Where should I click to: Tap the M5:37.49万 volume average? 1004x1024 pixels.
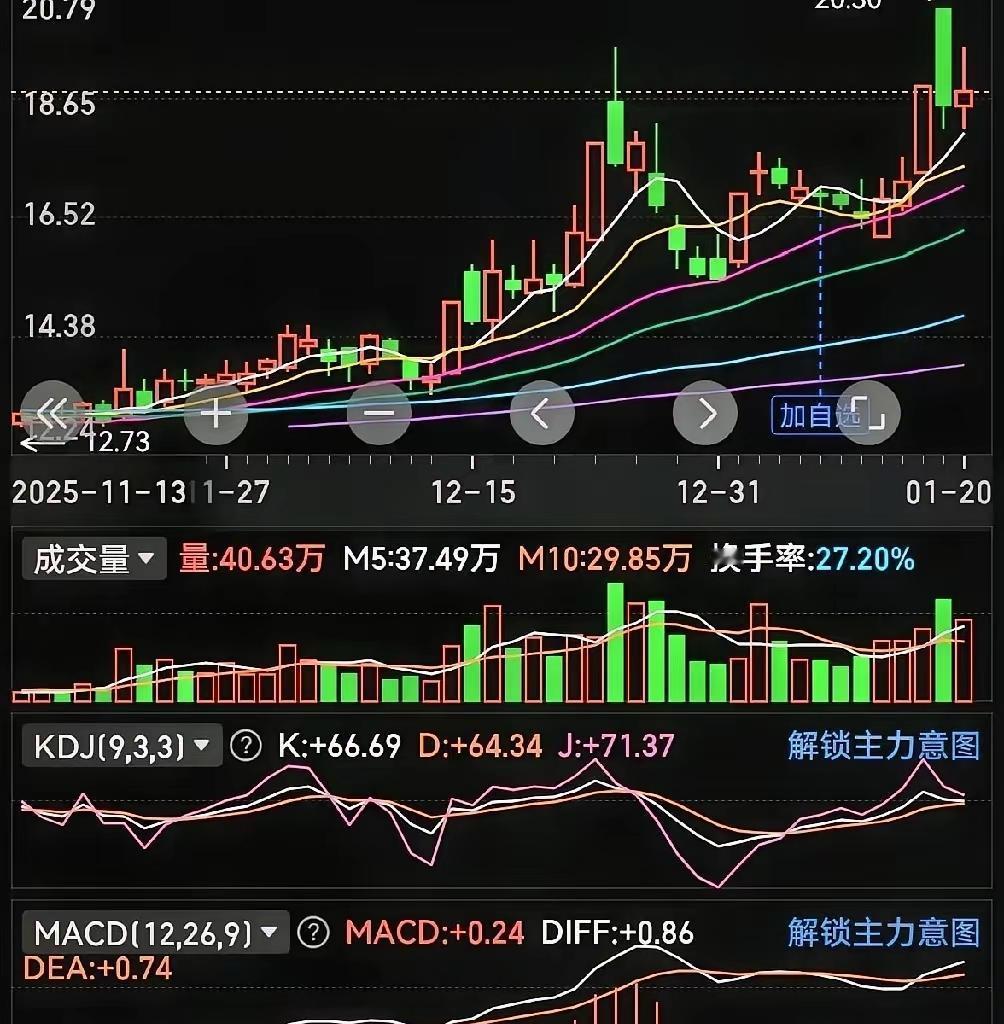pos(421,560)
